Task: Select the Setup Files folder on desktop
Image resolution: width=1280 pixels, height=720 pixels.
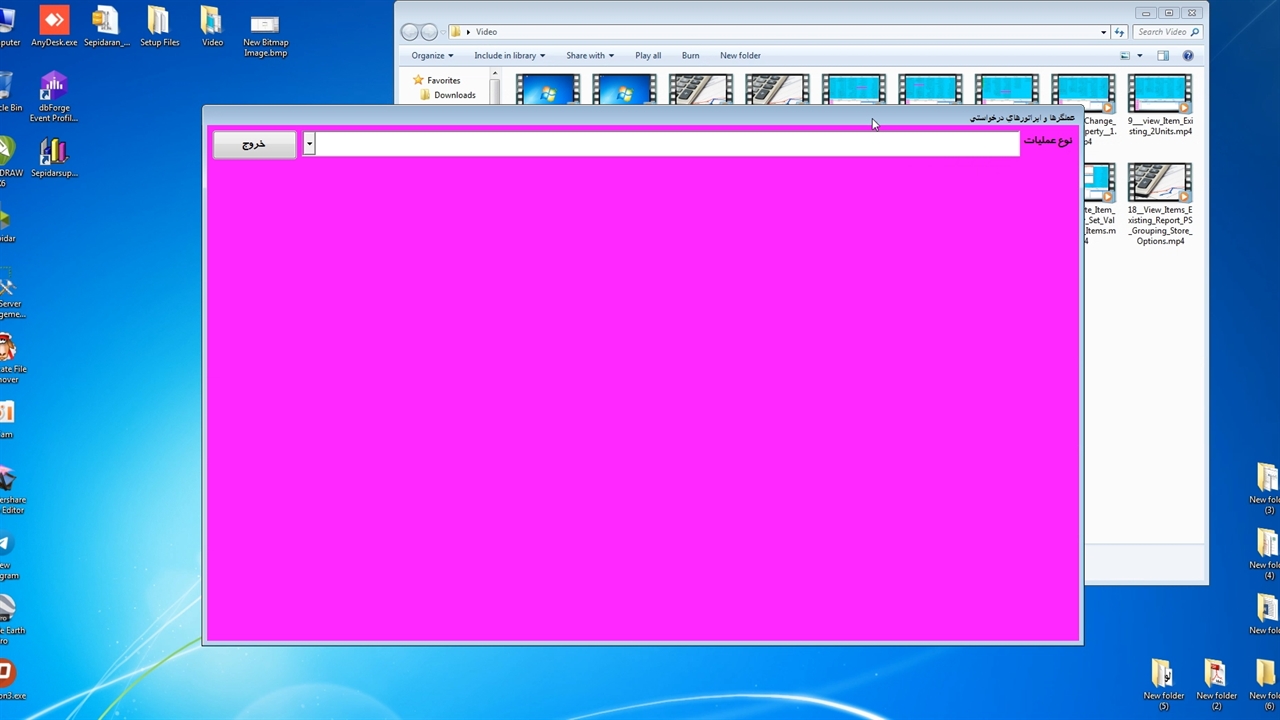Action: coord(159,22)
